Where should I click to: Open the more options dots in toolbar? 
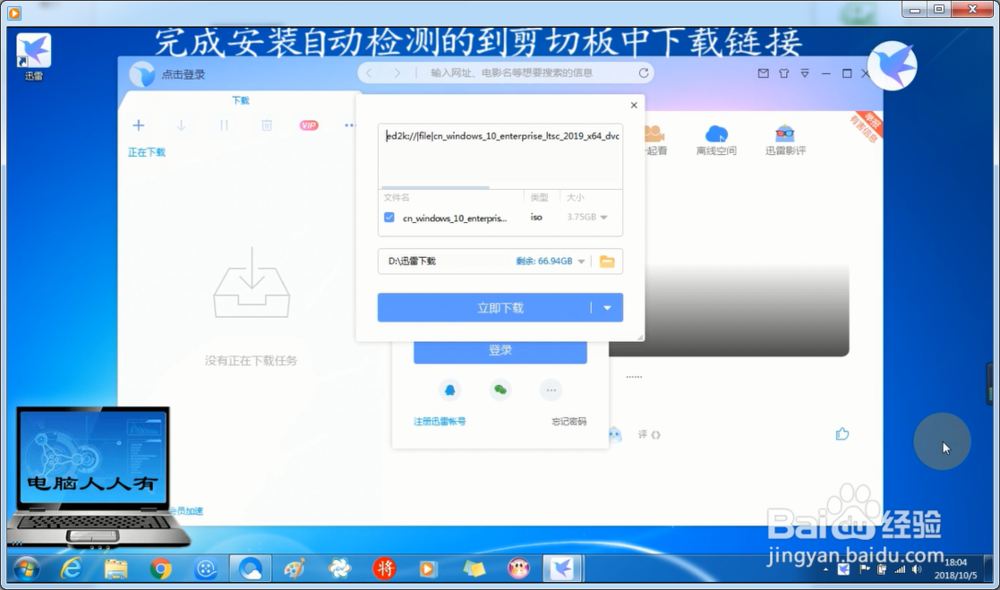349,126
